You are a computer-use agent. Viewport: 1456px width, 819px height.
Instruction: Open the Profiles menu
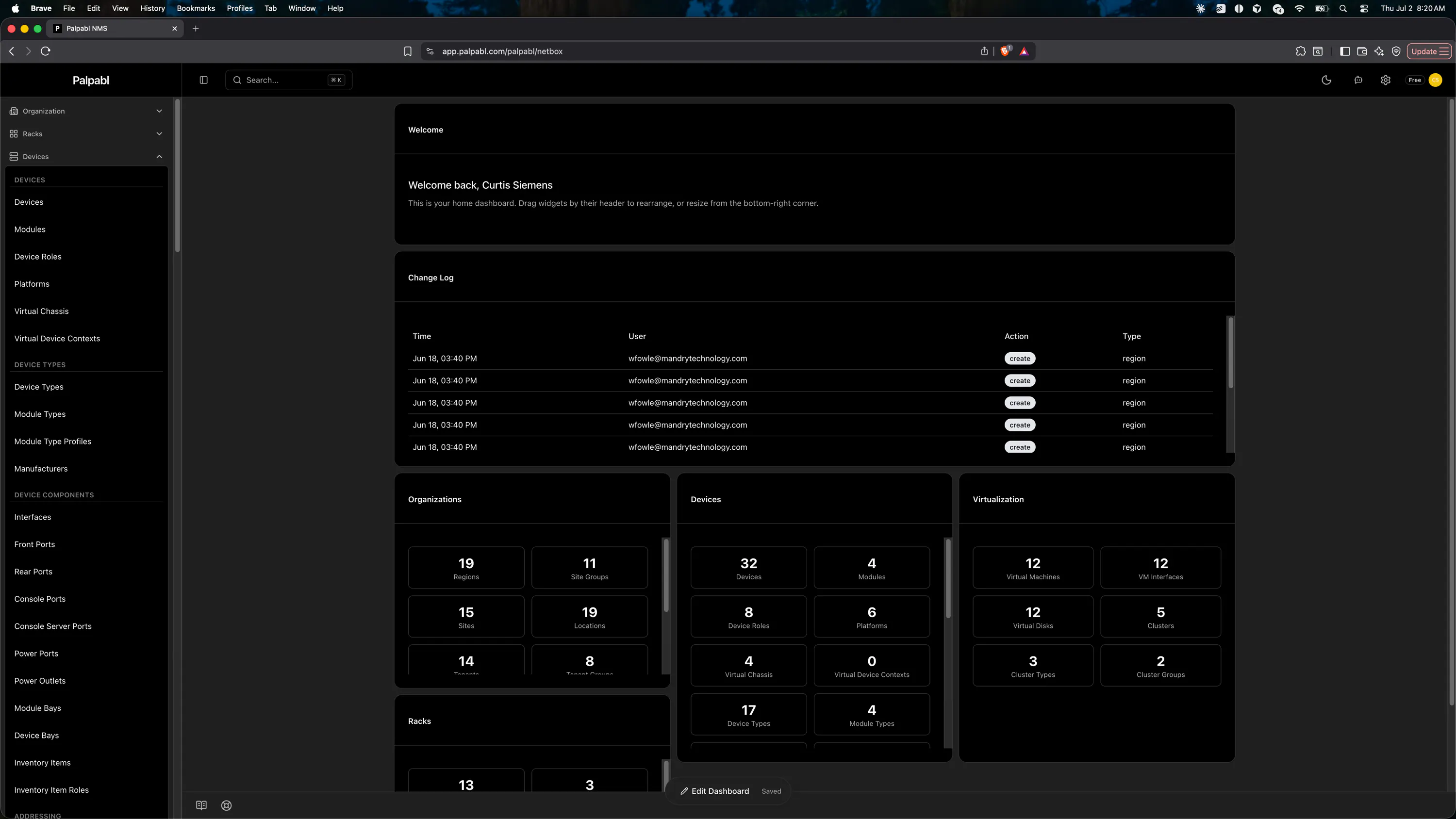[x=240, y=8]
